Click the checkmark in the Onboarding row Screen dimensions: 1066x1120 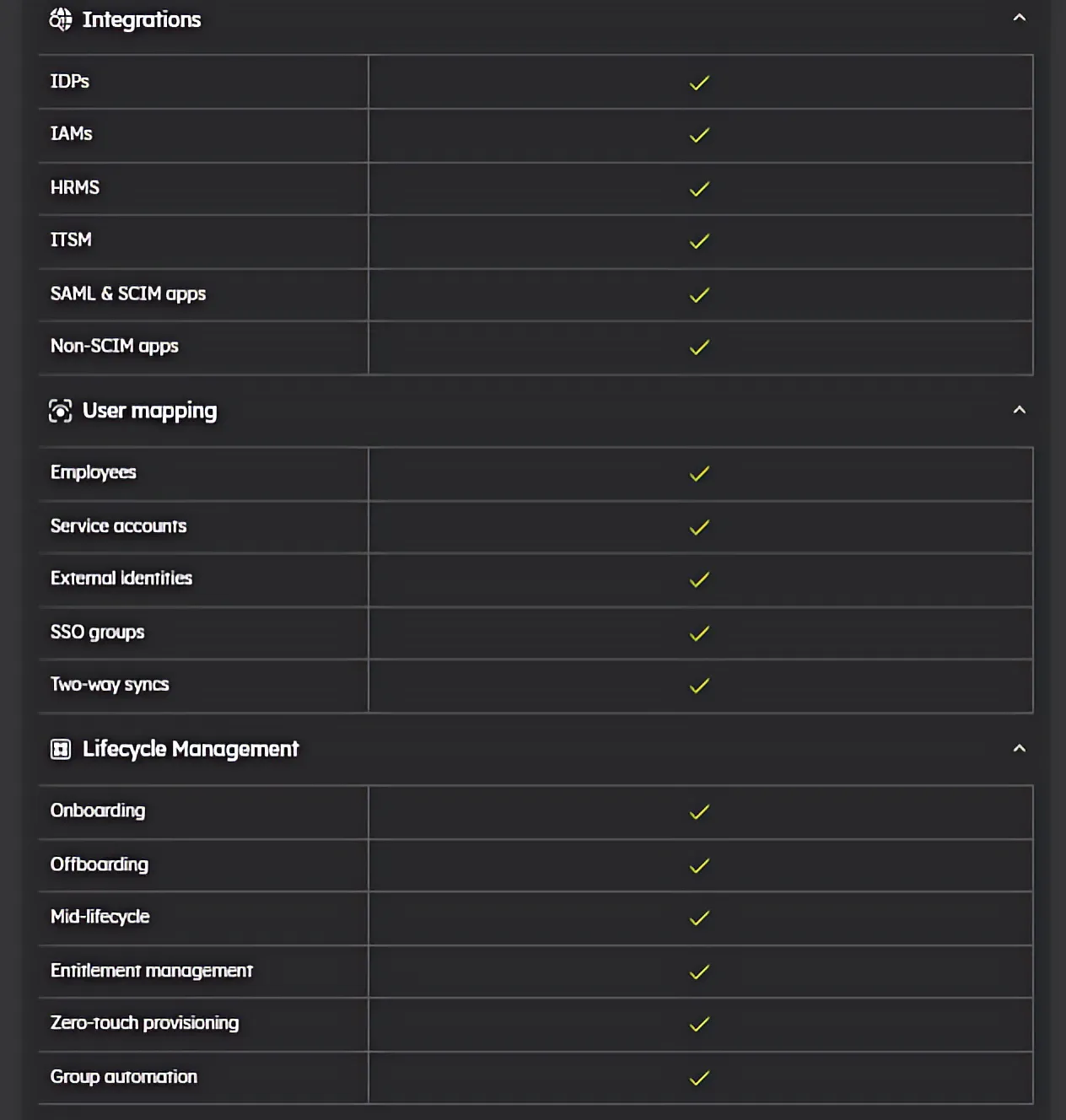tap(699, 812)
